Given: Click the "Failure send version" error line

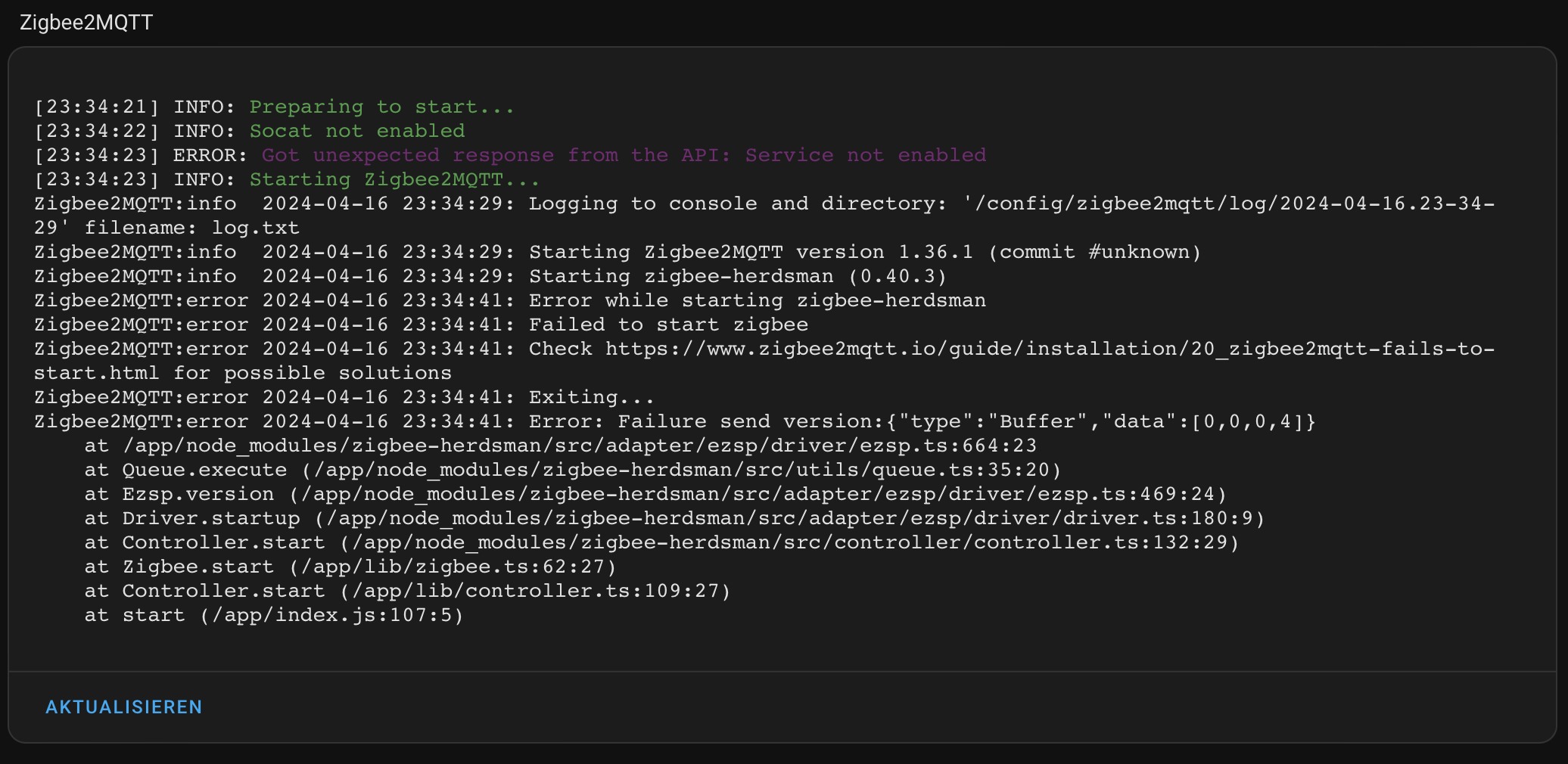Looking at the screenshot, I should (922, 422).
